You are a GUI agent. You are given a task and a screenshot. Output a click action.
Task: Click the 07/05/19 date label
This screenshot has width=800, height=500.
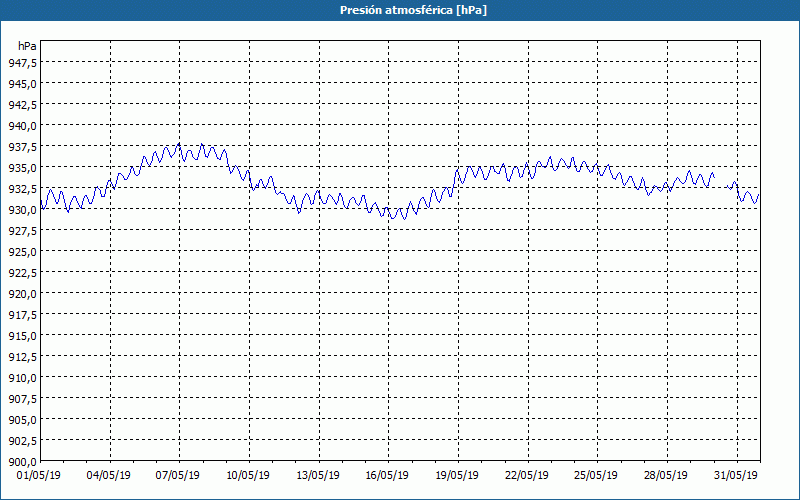pos(178,476)
